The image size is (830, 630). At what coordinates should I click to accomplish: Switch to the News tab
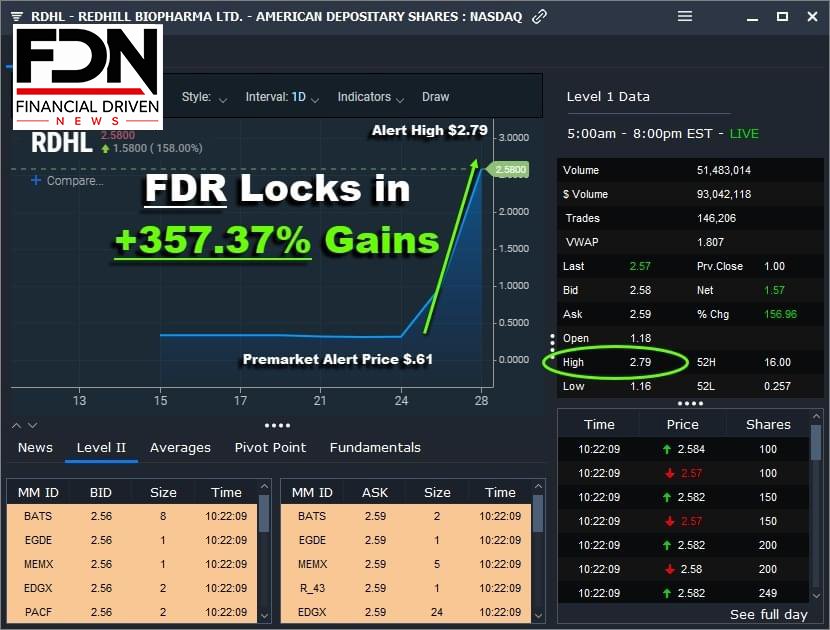pos(35,447)
